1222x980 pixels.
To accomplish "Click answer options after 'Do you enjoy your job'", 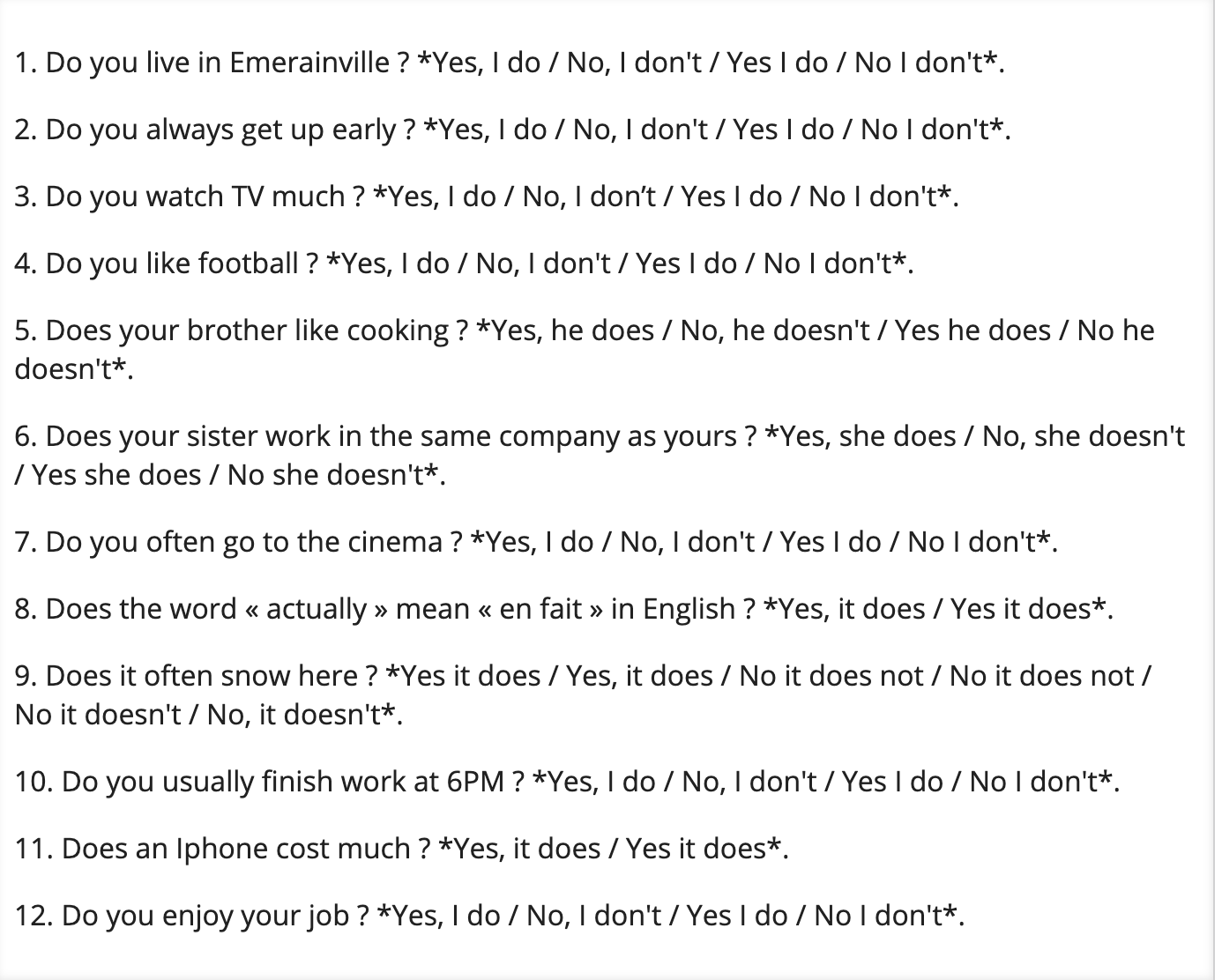I will 670,915.
